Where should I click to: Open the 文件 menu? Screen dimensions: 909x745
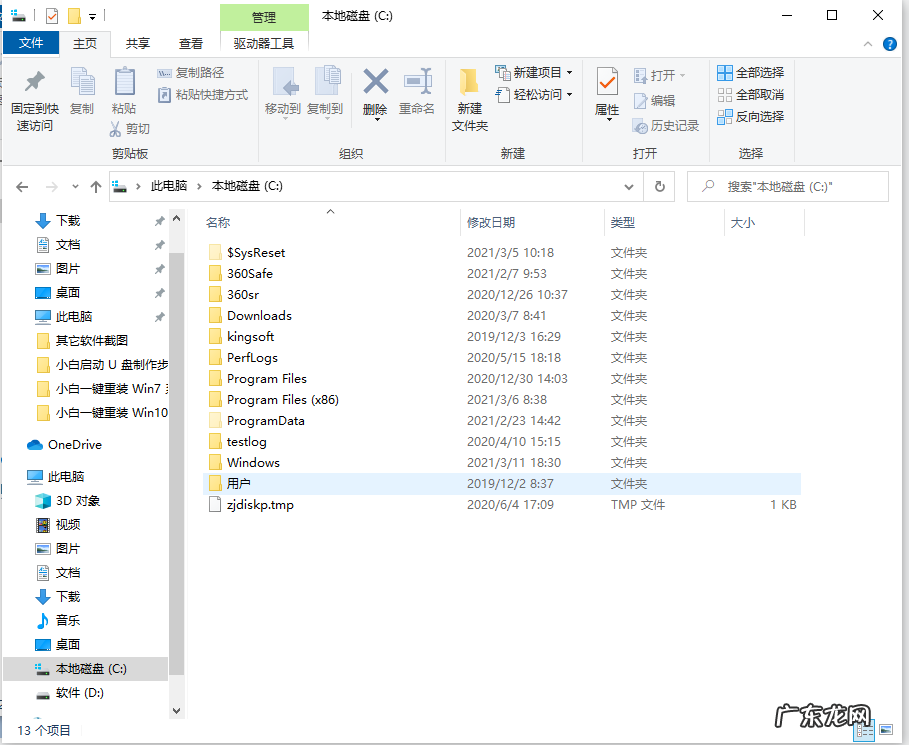coord(31,43)
